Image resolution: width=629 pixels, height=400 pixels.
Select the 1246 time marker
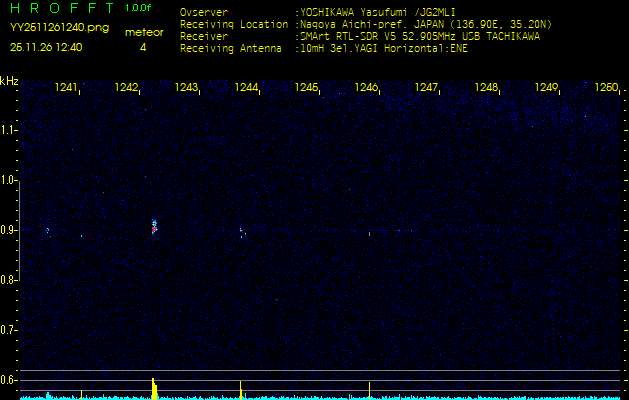point(367,88)
